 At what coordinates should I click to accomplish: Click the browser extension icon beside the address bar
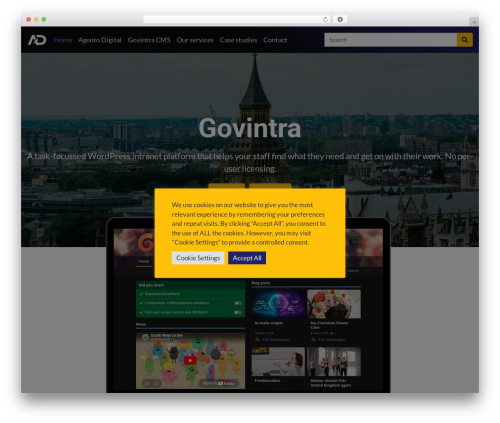click(x=340, y=19)
